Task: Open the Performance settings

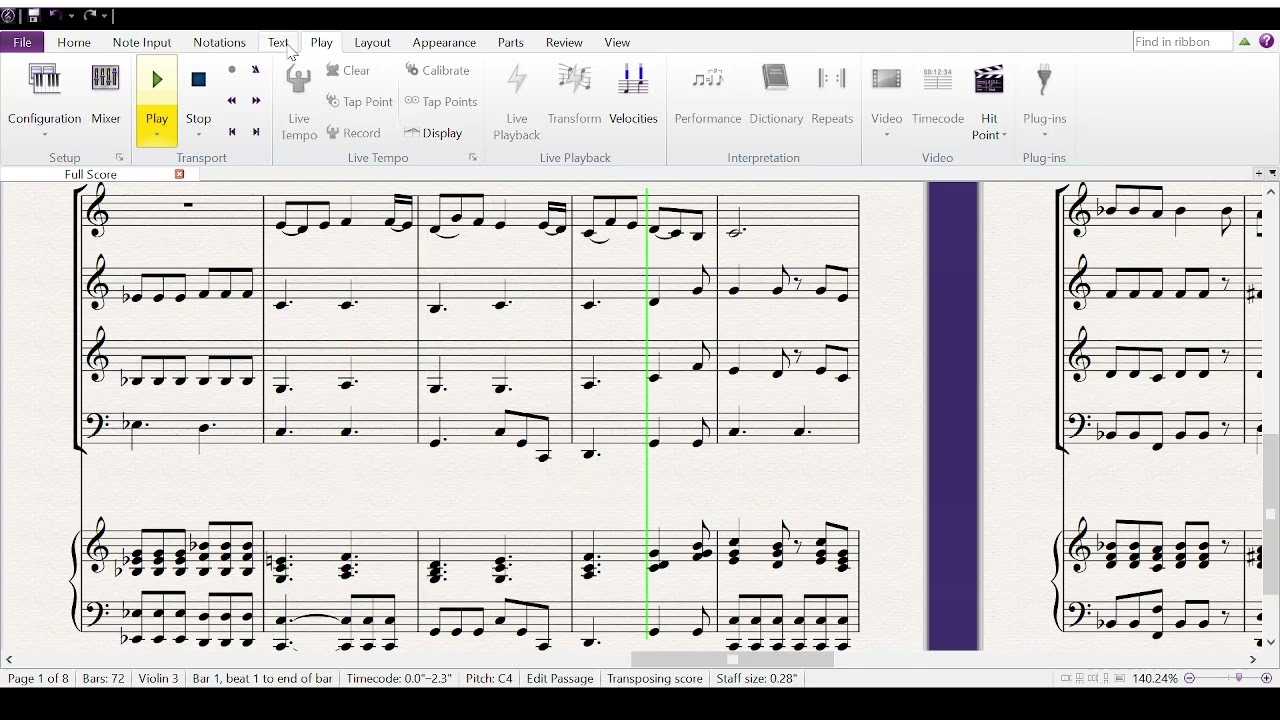Action: point(707,95)
